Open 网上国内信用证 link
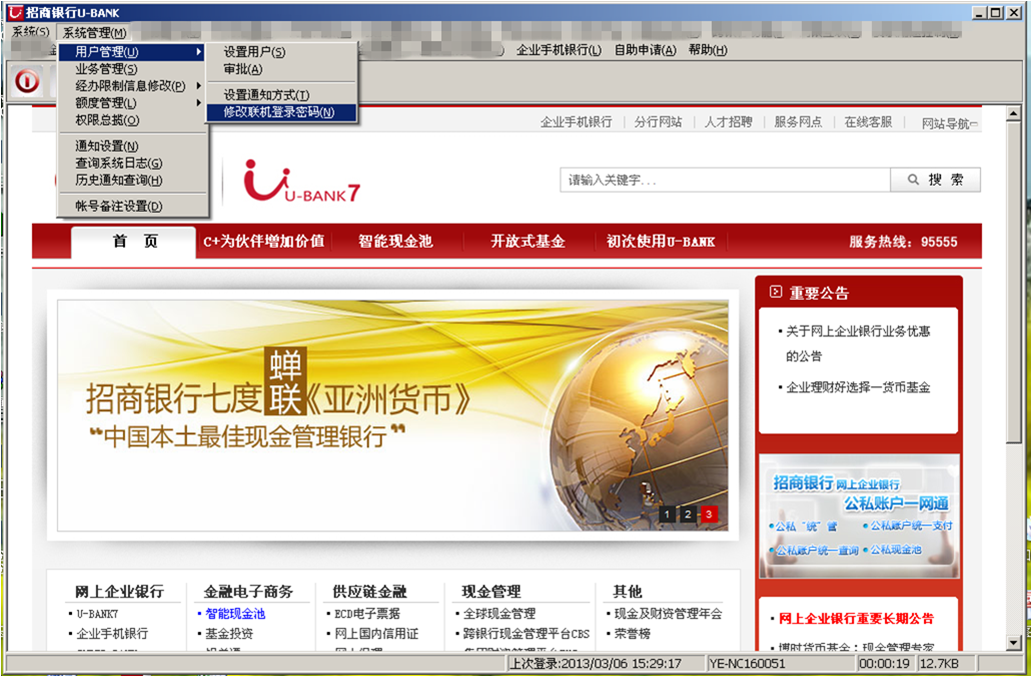 (376, 634)
